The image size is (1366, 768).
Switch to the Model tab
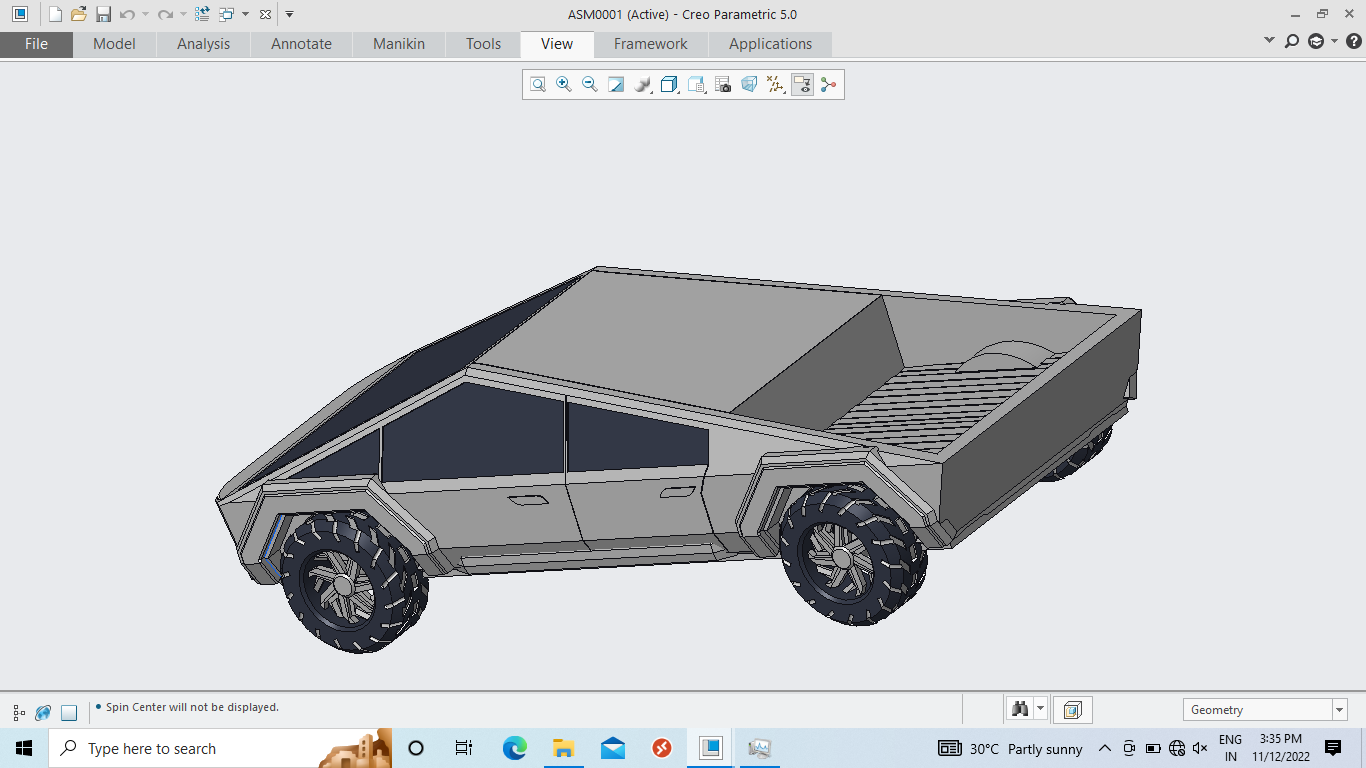[114, 44]
